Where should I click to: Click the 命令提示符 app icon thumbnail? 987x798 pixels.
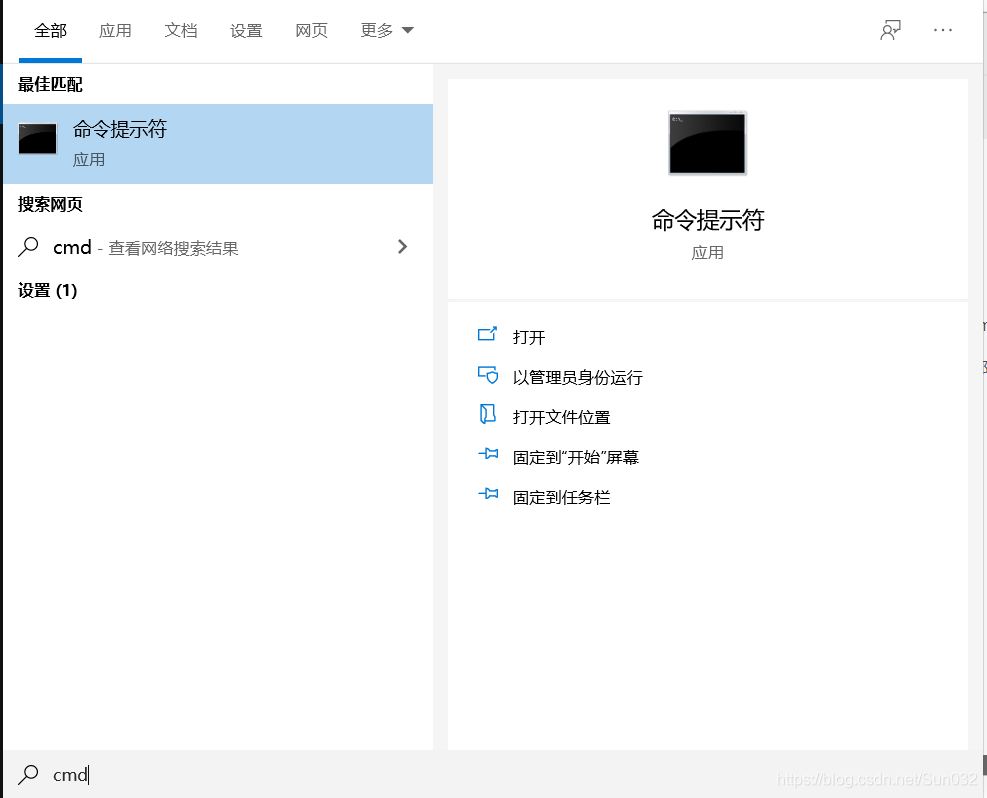point(37,139)
